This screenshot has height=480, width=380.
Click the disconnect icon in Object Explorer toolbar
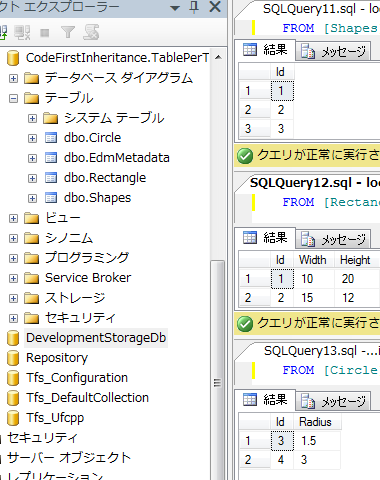[22, 32]
